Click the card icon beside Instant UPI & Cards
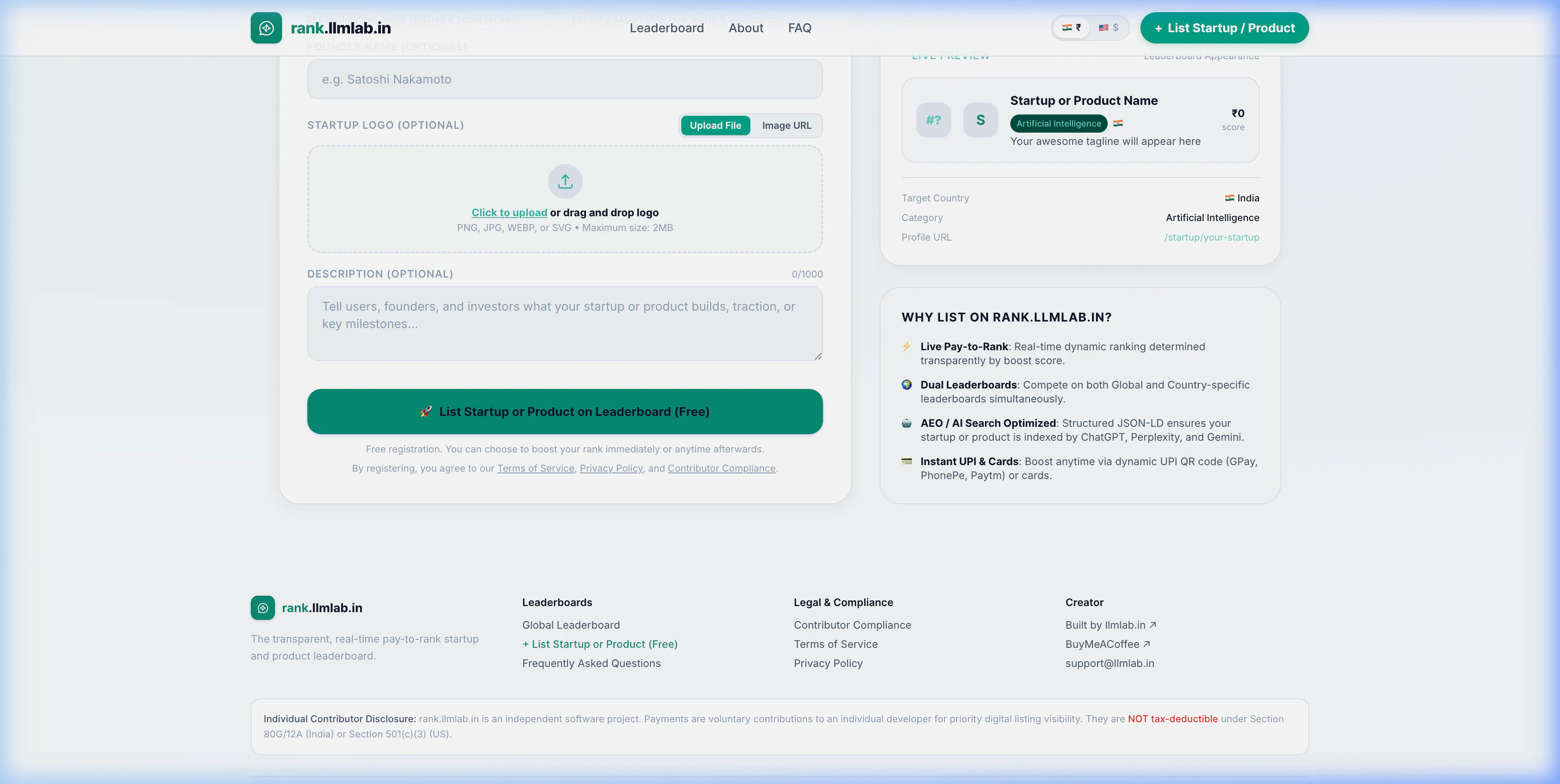The image size is (1560, 784). 907,461
